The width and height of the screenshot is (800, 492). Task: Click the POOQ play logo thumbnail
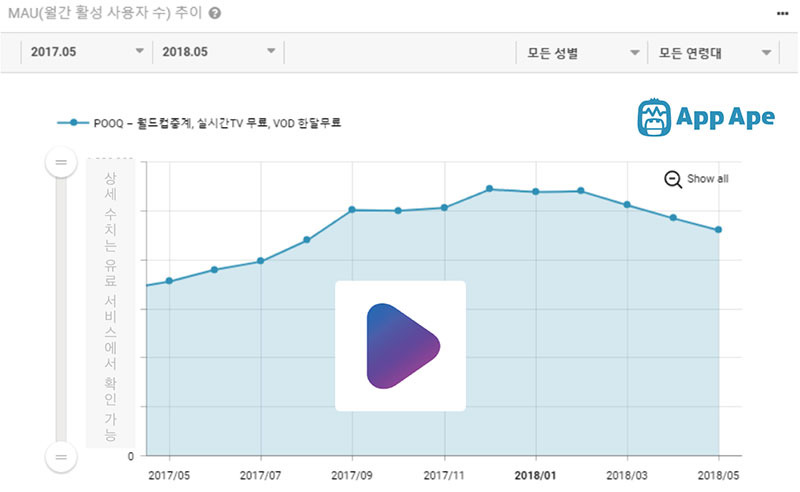click(401, 346)
